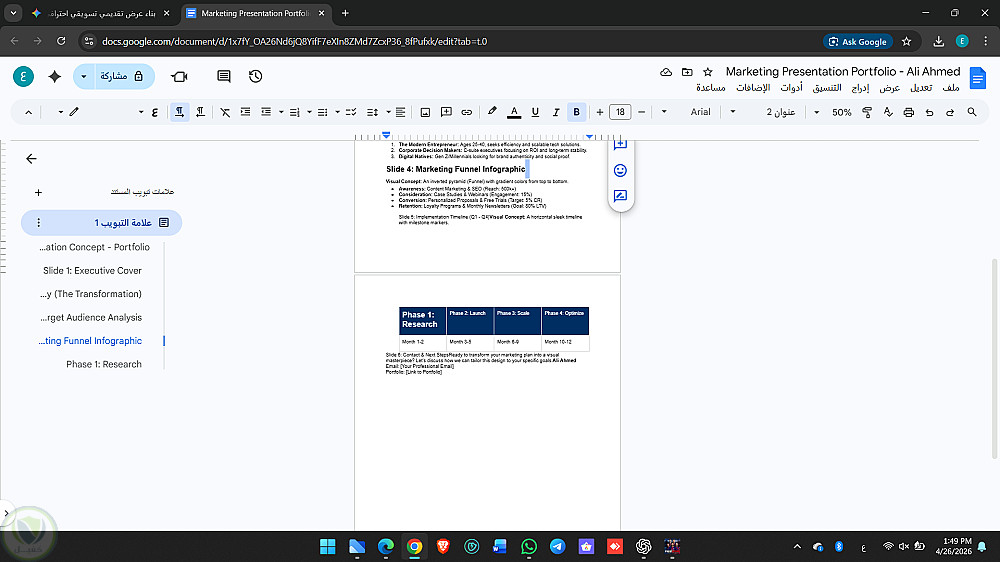
Task: Add emoji reaction from the side panel
Action: tap(620, 170)
